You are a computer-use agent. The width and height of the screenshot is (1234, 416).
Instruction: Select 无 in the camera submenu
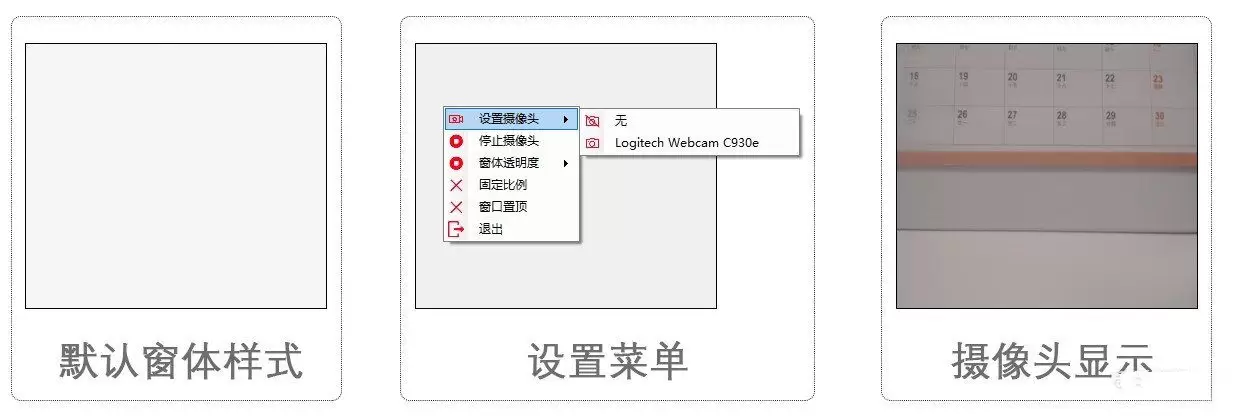(x=690, y=121)
